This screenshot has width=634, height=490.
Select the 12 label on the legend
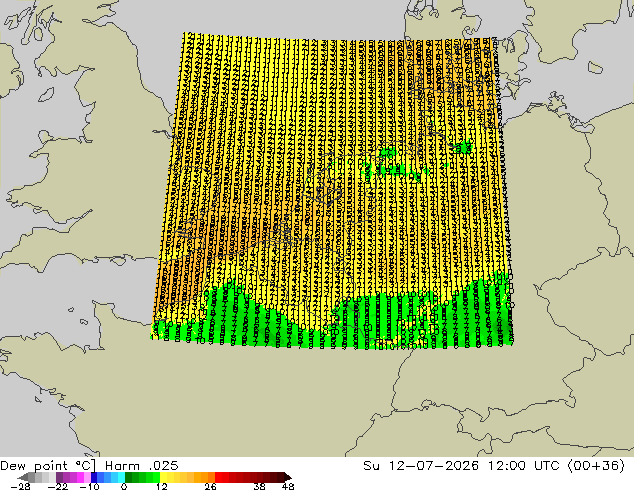pos(161,486)
